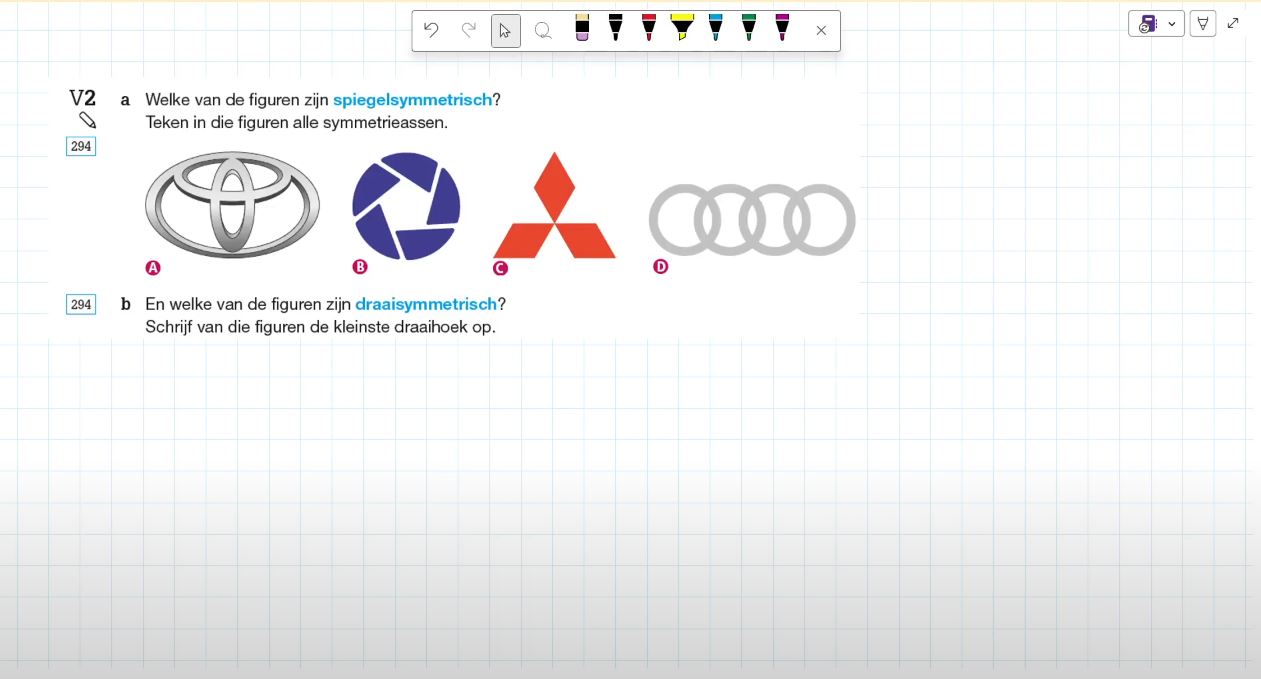
Task: Click the word spiegelsymmetrisch
Action: click(x=412, y=100)
